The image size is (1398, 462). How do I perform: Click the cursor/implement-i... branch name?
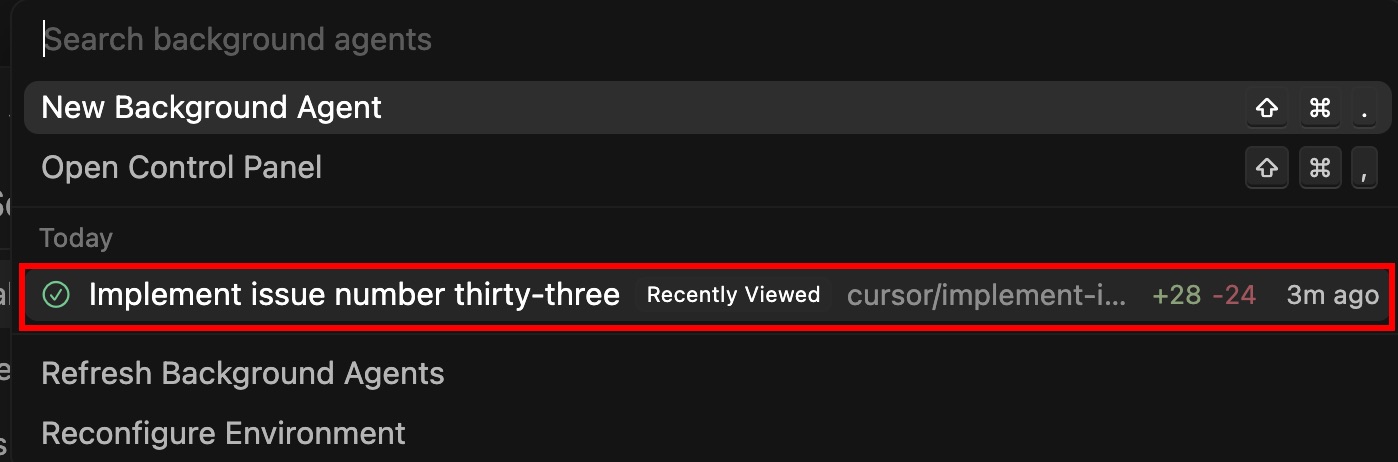pos(986,295)
